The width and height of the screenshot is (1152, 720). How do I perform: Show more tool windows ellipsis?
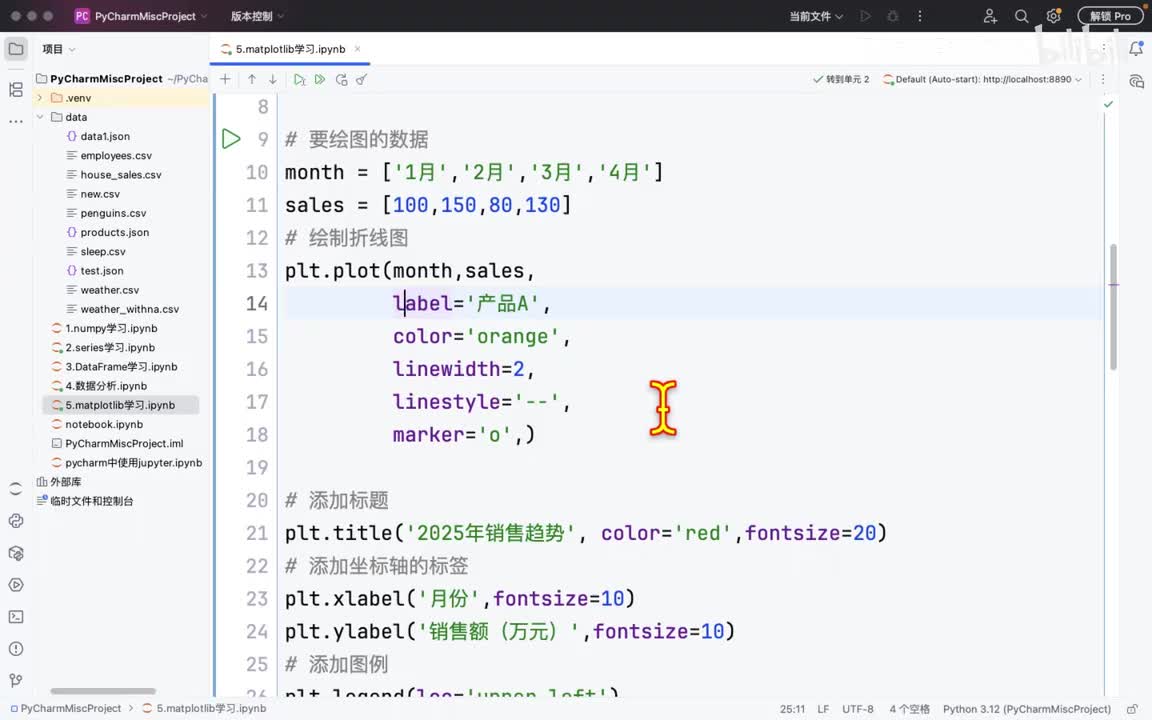tap(15, 121)
